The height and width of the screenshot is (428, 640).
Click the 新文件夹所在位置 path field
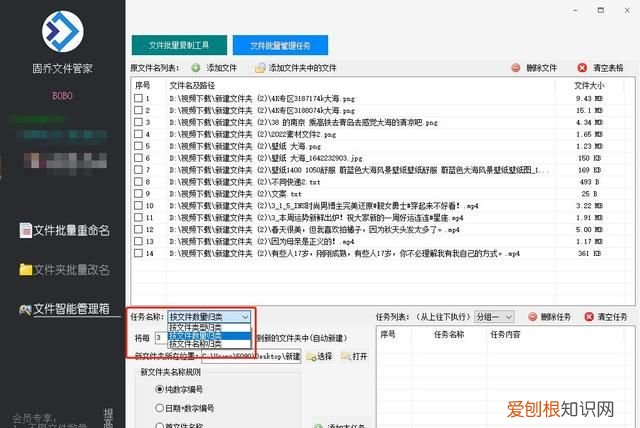pos(251,356)
